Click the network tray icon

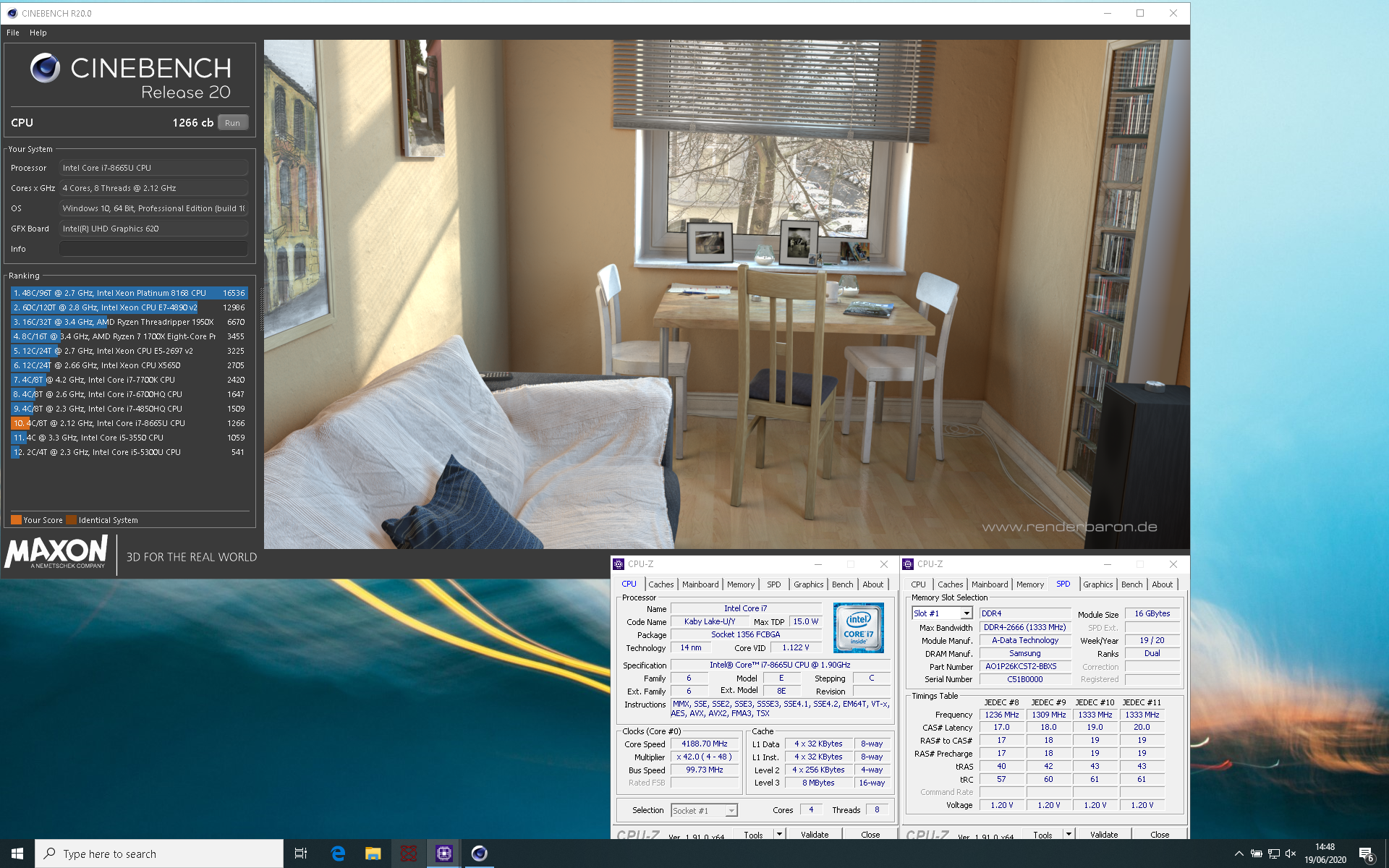pyautogui.click(x=1274, y=854)
